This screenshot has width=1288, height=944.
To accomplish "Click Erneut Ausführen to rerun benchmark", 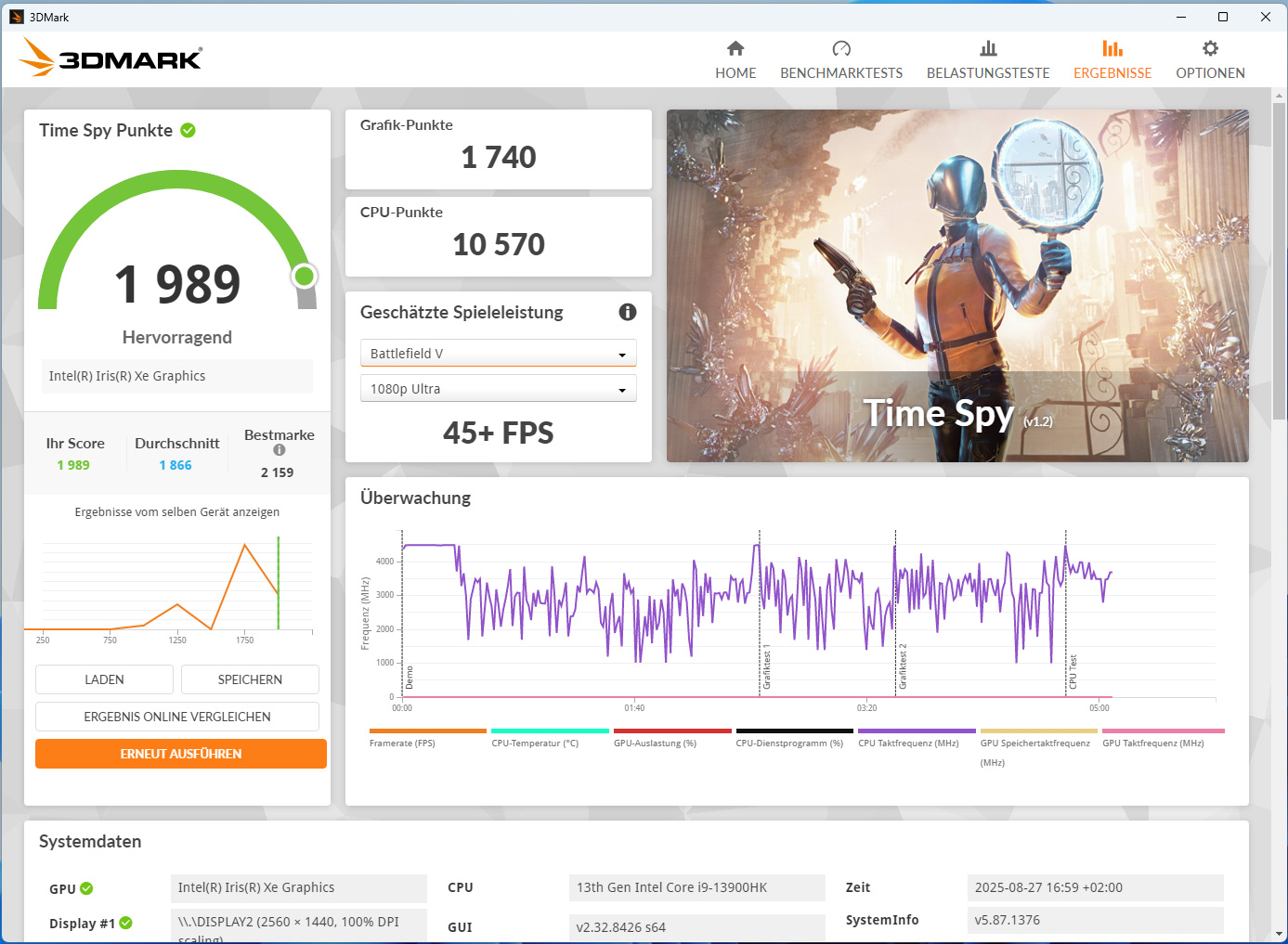I will (x=181, y=754).
